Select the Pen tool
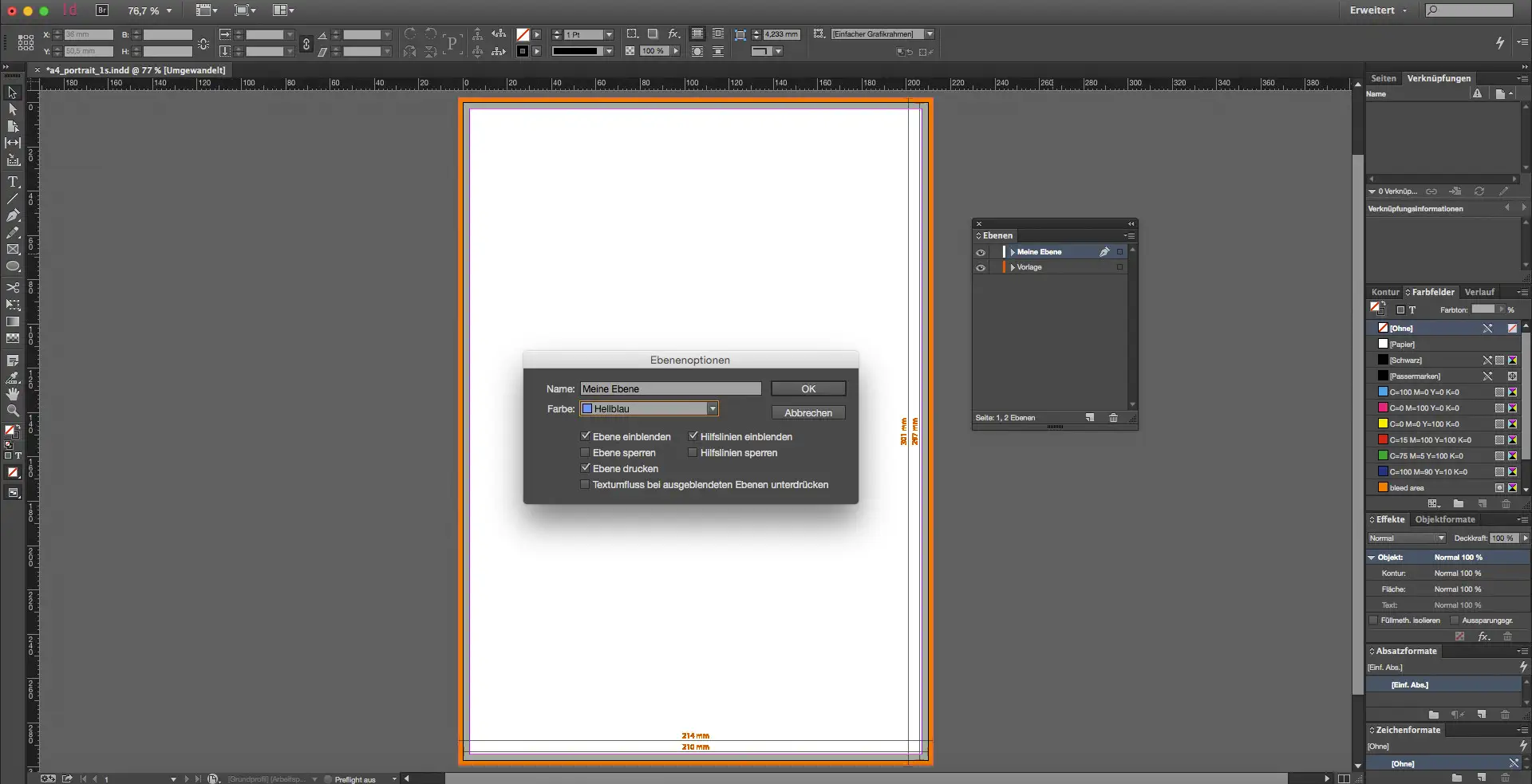Screen dimensions: 1532x784 (x=13, y=215)
